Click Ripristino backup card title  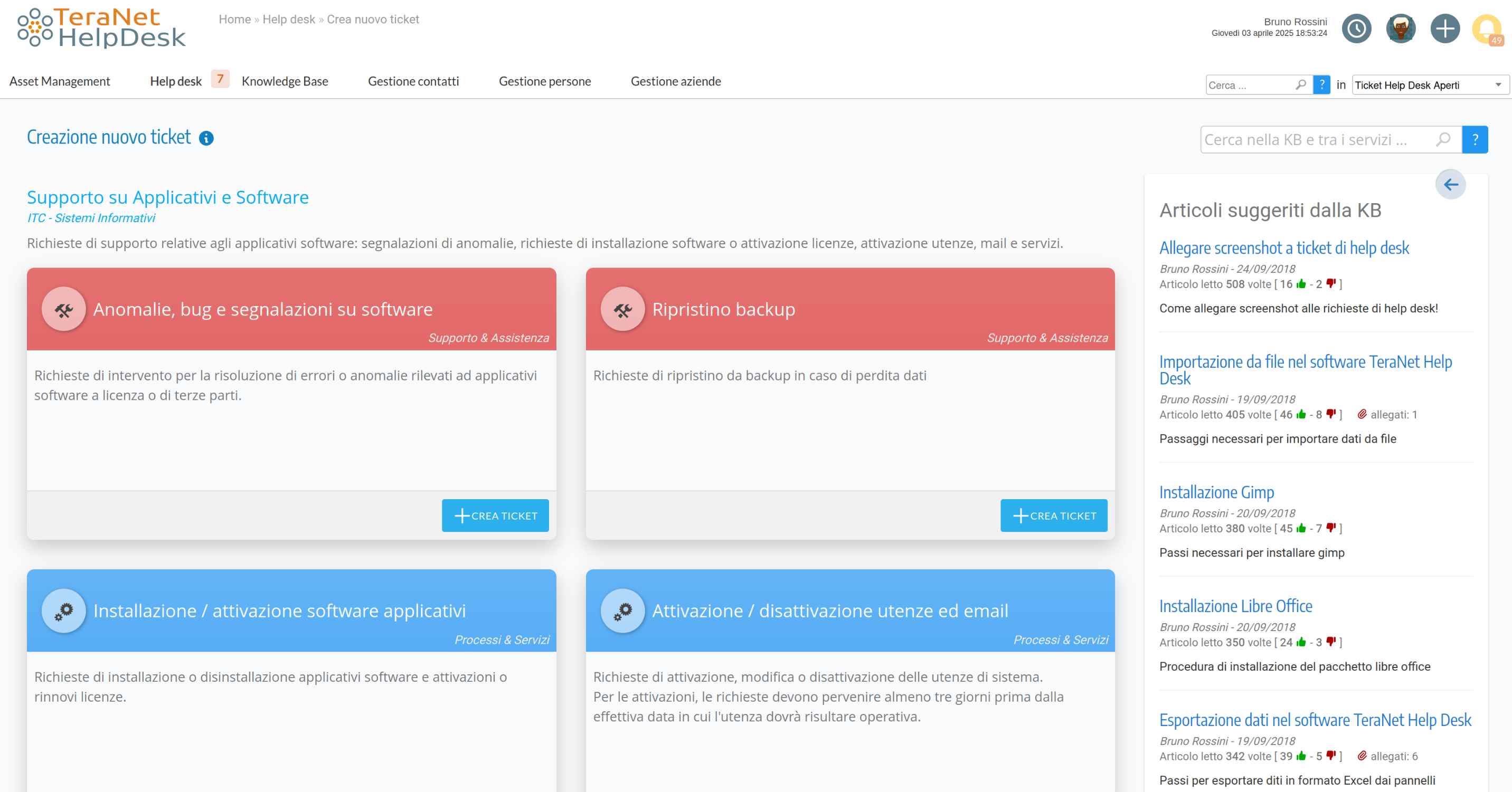pyautogui.click(x=723, y=309)
